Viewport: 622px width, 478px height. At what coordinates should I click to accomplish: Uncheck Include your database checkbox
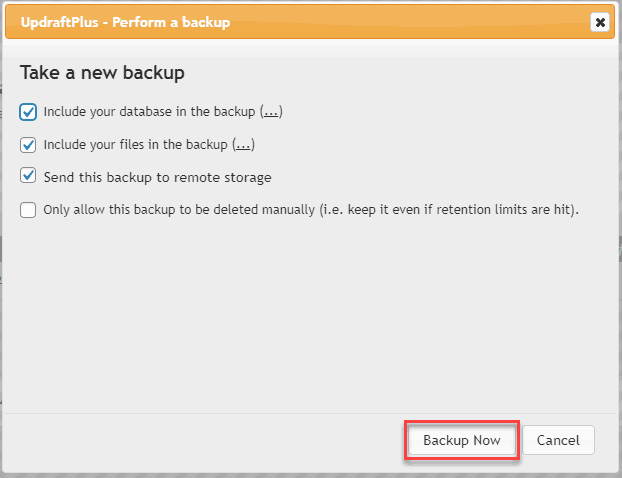28,112
